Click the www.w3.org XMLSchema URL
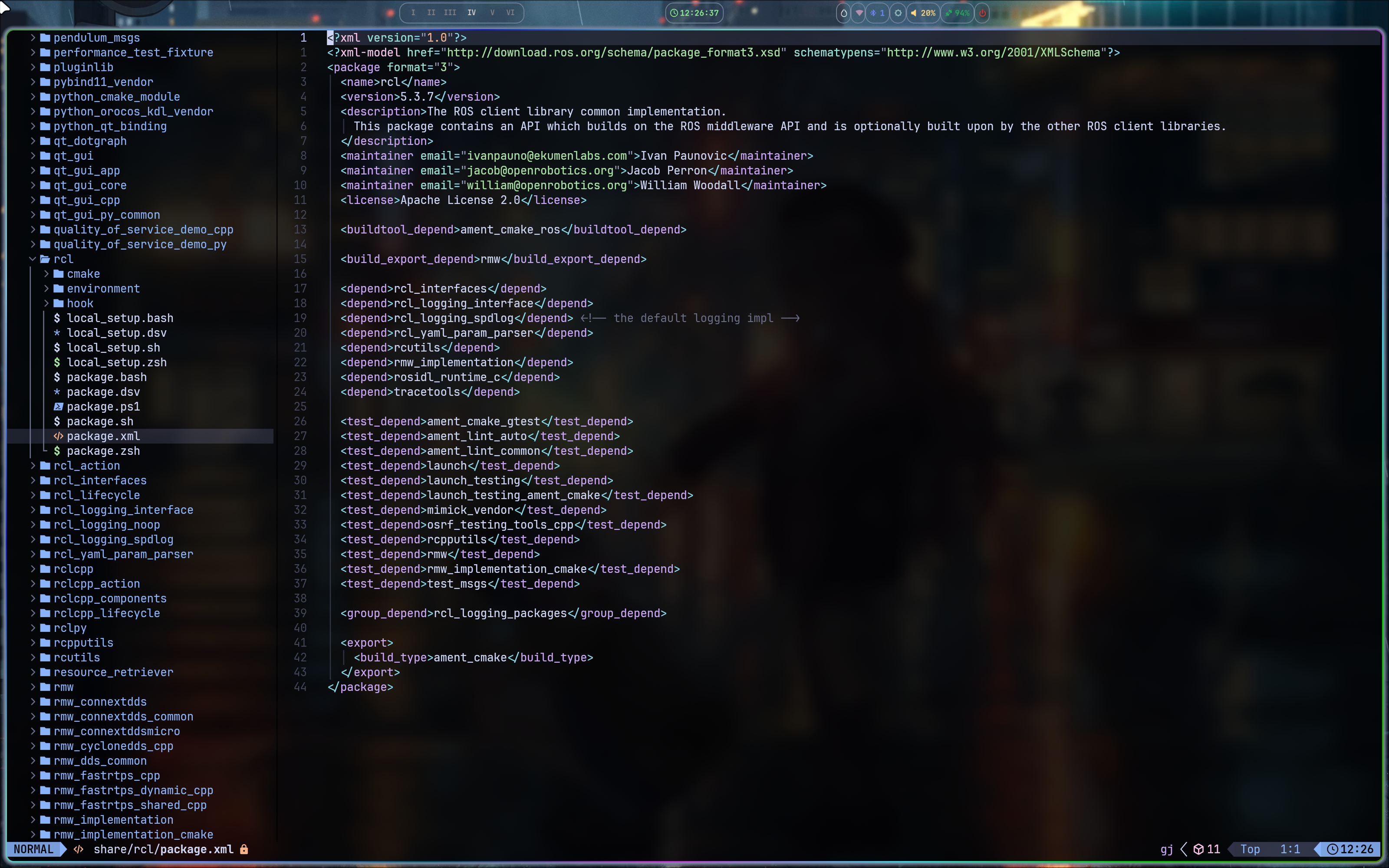This screenshot has height=868, width=1389. [x=994, y=53]
